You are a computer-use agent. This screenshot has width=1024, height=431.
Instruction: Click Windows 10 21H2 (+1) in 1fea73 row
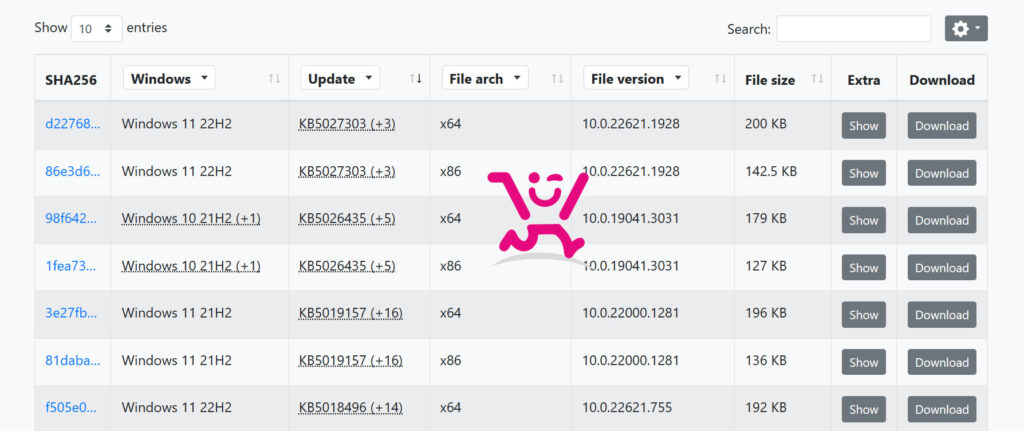click(191, 266)
